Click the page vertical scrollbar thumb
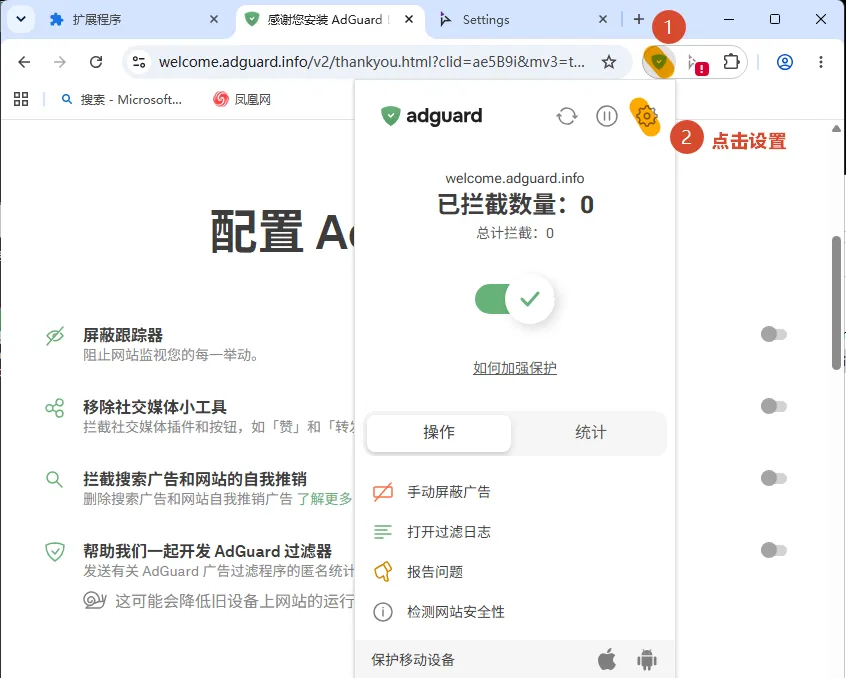846x678 pixels. tap(836, 302)
